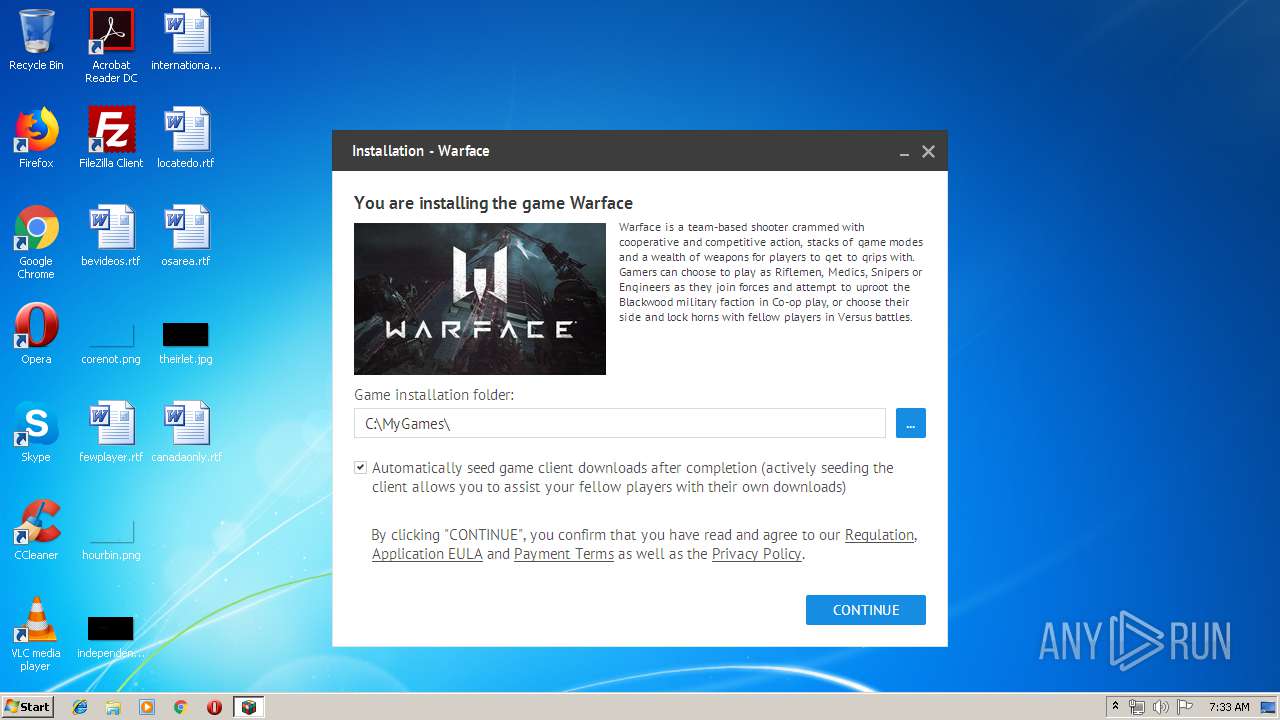Select the internationa... Word document icon

click(x=186, y=41)
